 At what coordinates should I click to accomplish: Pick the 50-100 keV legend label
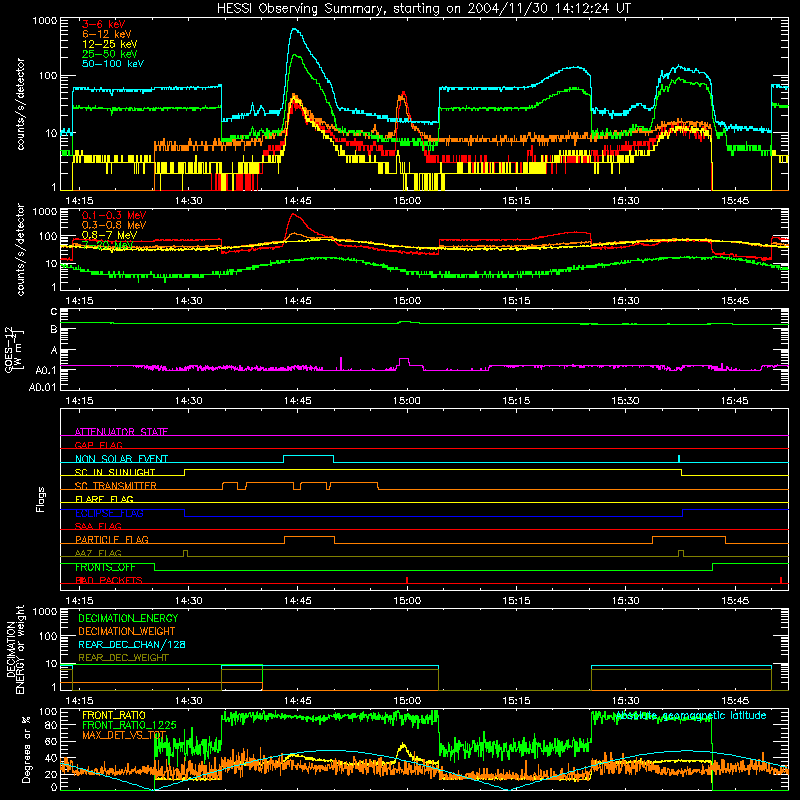[113, 64]
